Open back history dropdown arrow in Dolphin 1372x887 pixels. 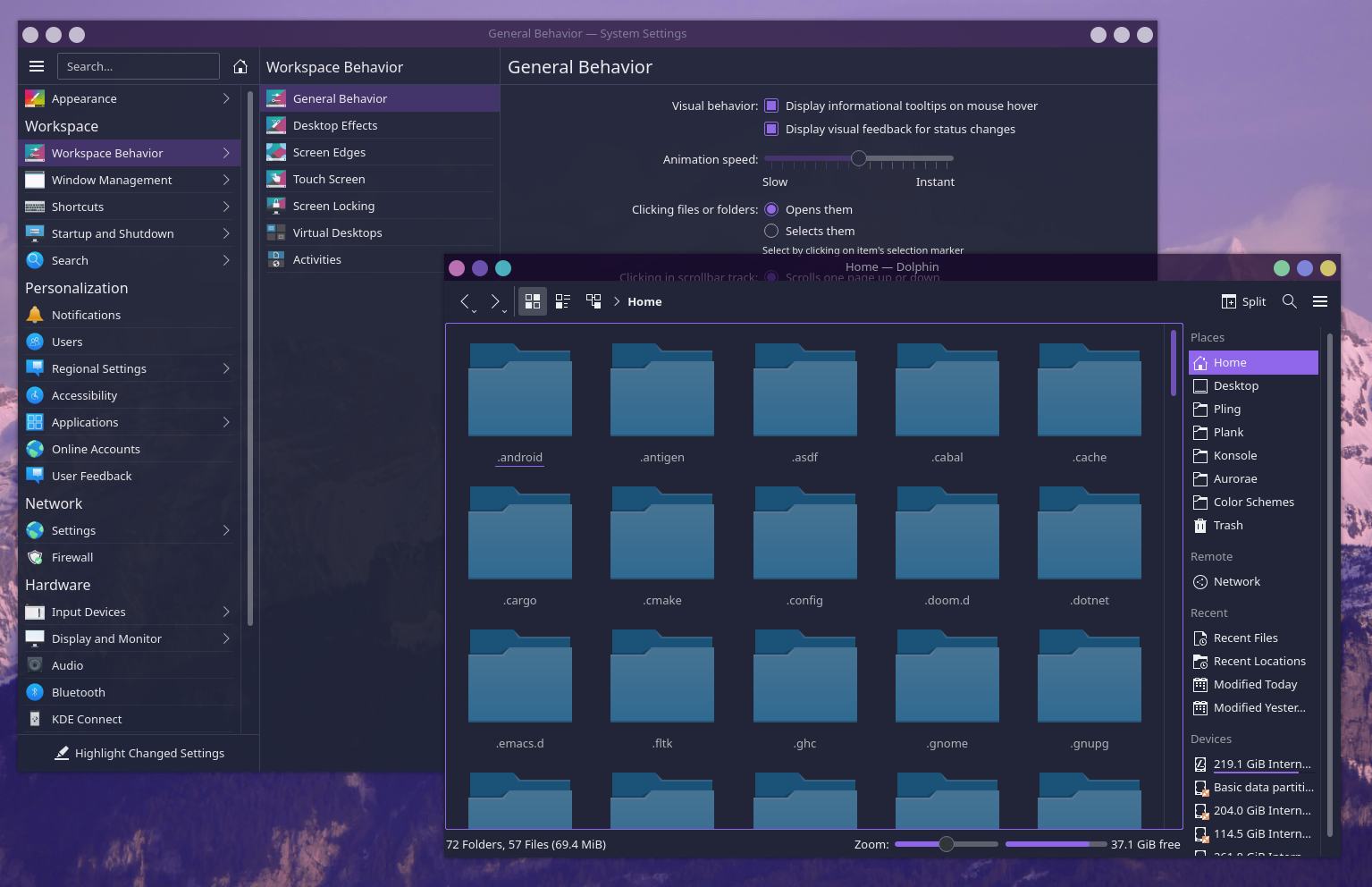point(475,311)
